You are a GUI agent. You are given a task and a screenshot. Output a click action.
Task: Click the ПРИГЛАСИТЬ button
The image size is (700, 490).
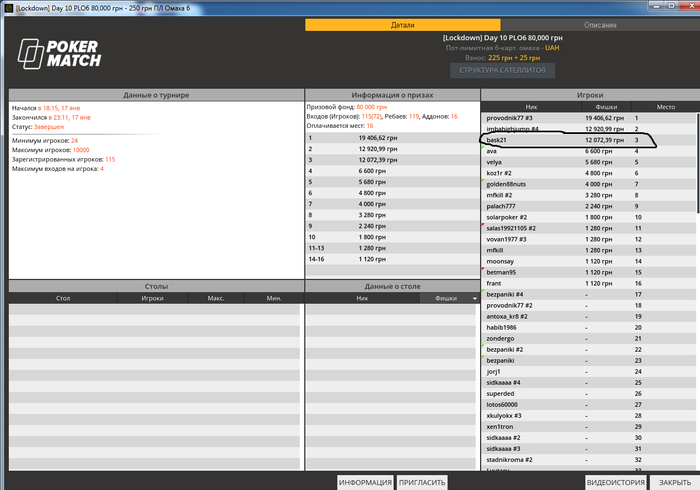(422, 482)
